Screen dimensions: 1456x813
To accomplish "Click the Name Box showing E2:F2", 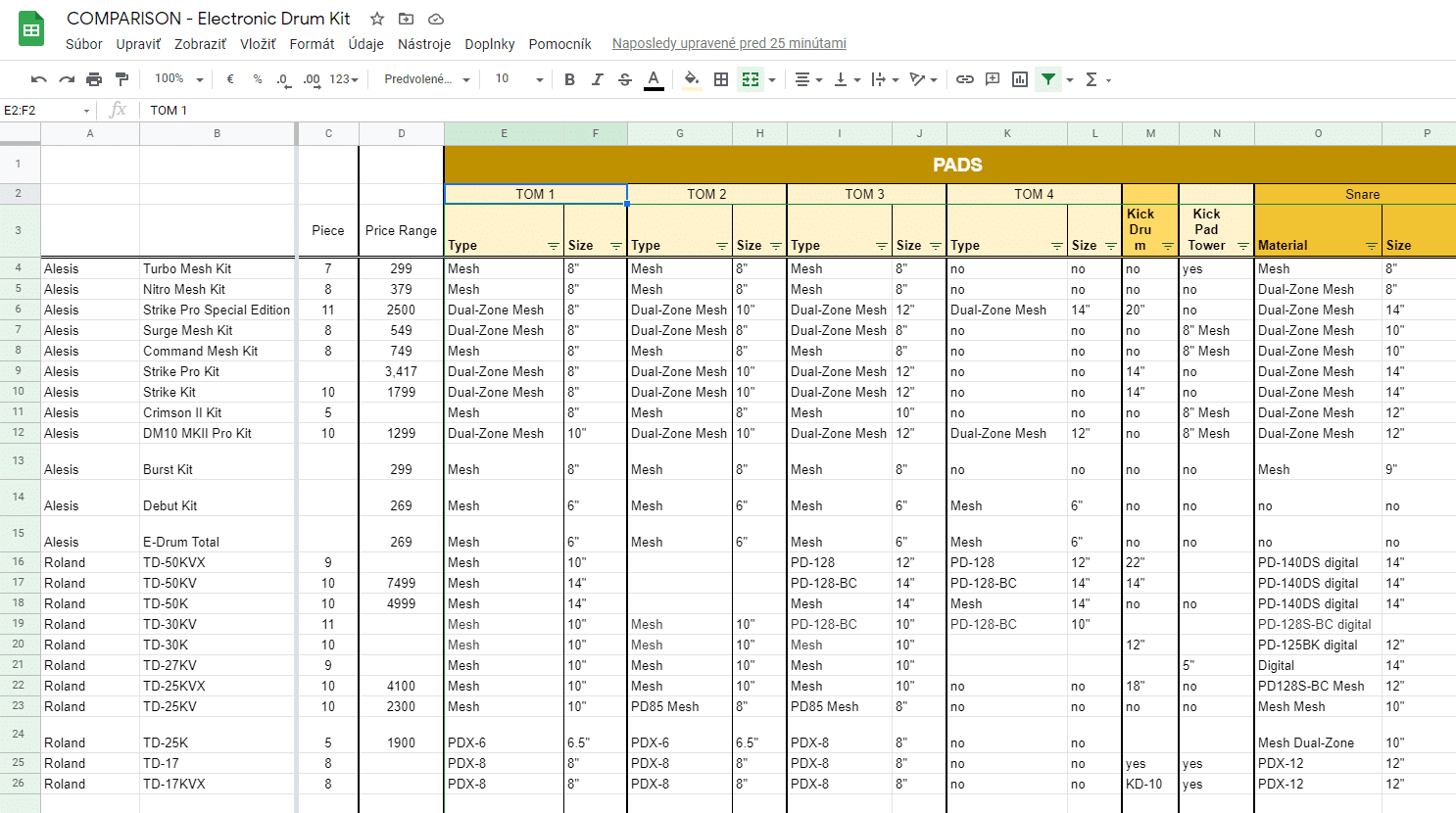I will point(44,110).
